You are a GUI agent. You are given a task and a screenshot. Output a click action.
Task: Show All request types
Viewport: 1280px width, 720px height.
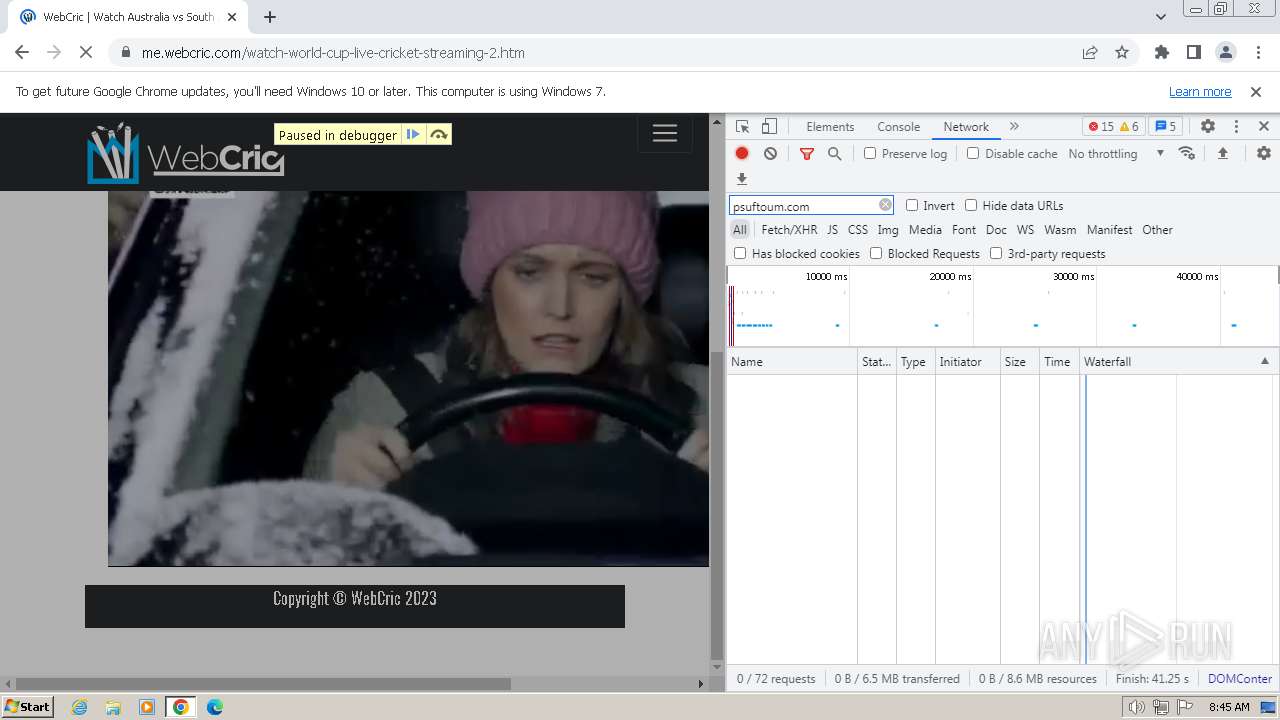739,230
